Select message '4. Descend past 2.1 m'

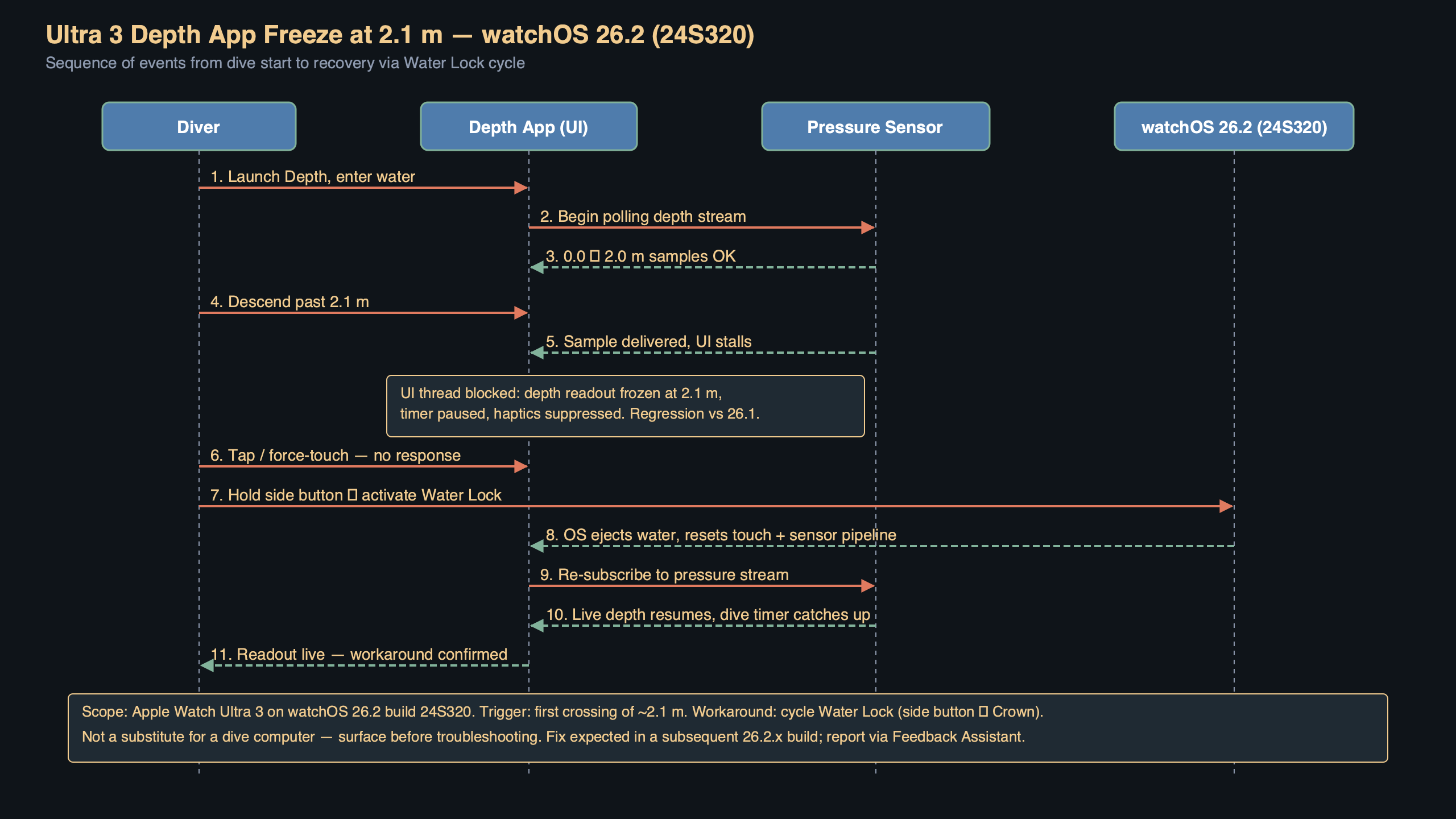[x=289, y=301]
